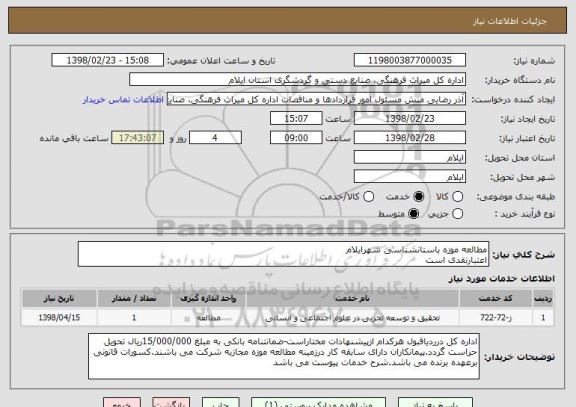This screenshot has height=407, width=576.
Task: Click the ساعت باقی مانده label
Action: click(74, 138)
